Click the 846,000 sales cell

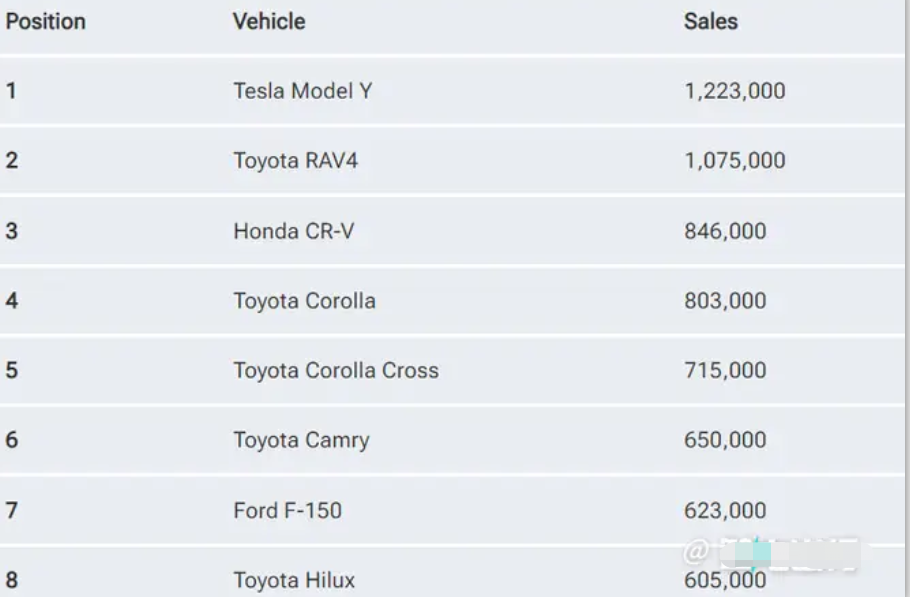pos(724,231)
